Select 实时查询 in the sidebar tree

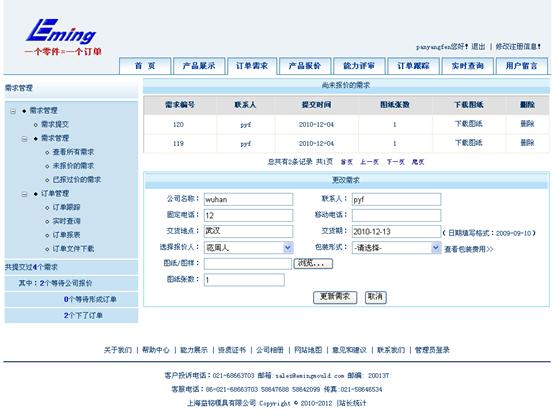click(66, 221)
